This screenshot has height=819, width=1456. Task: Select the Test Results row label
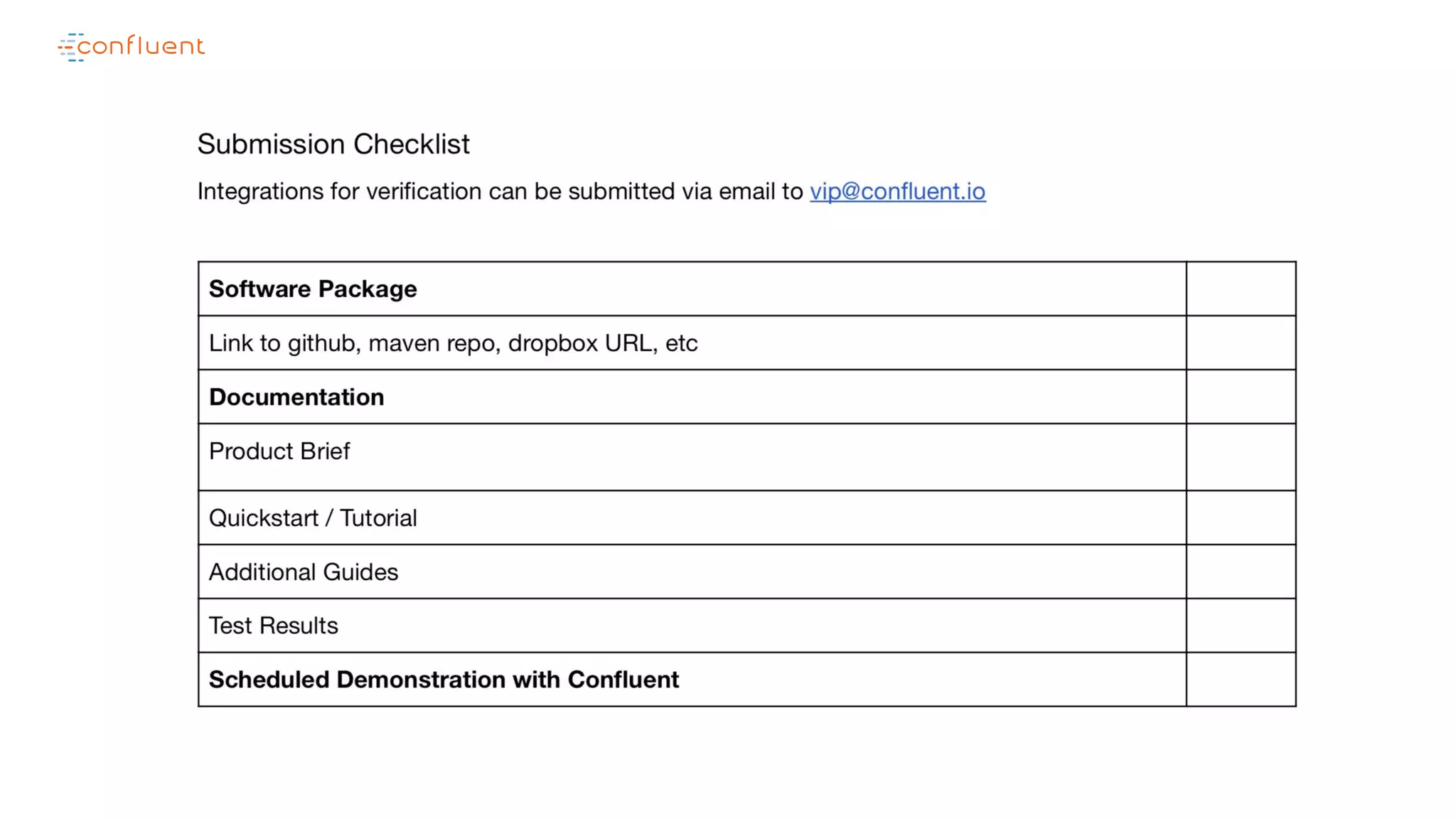(273, 626)
